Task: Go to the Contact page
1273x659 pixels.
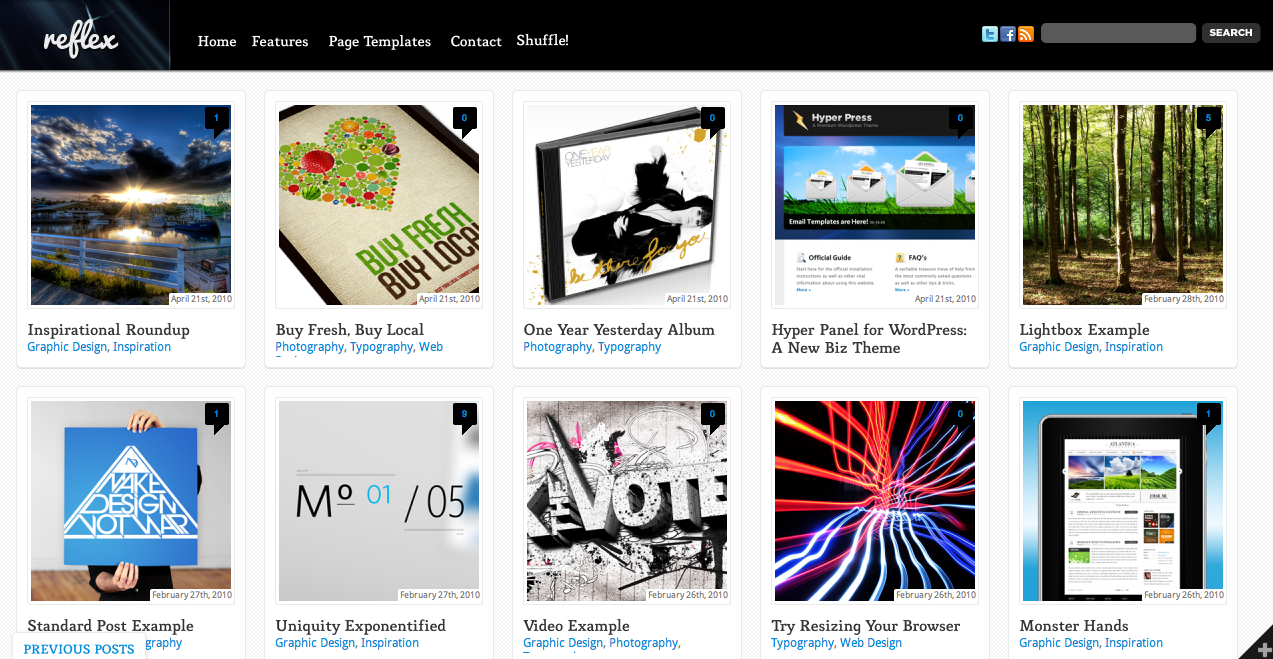Action: click(x=476, y=41)
